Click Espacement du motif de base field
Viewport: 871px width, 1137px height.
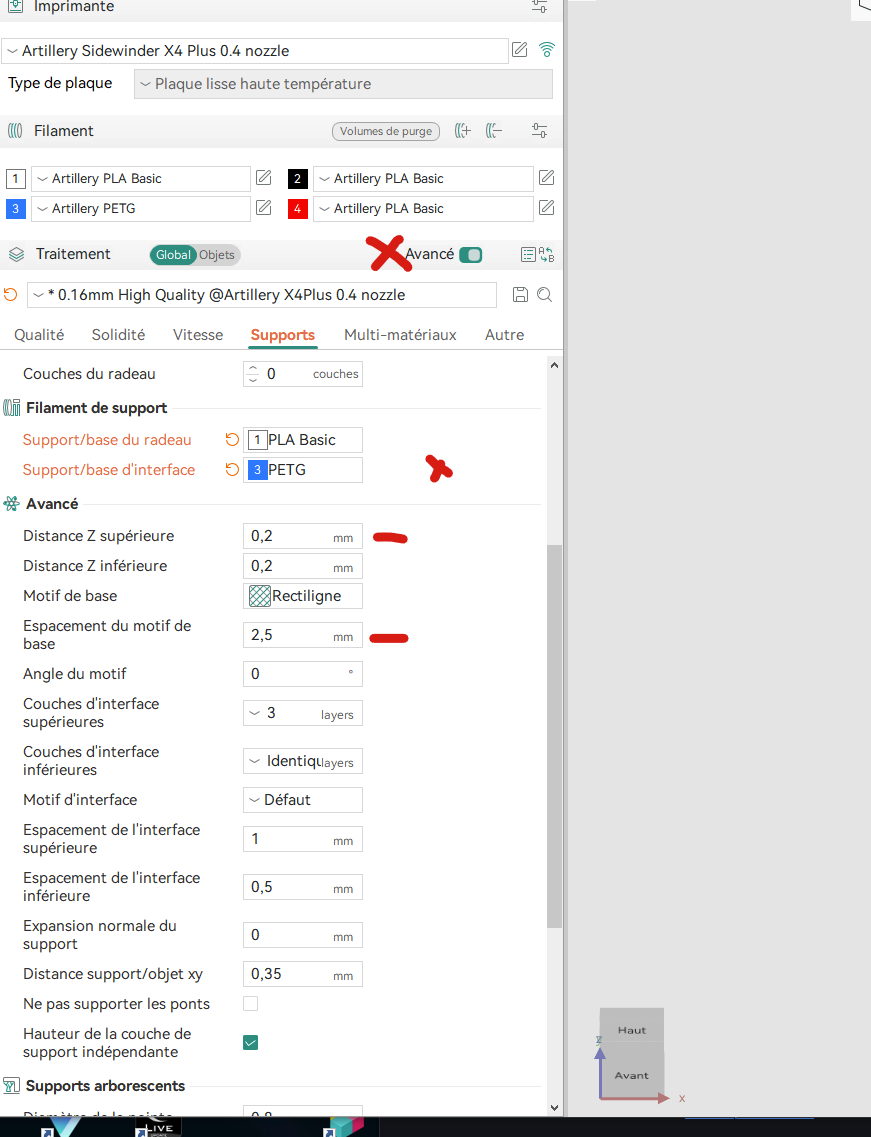tap(302, 635)
